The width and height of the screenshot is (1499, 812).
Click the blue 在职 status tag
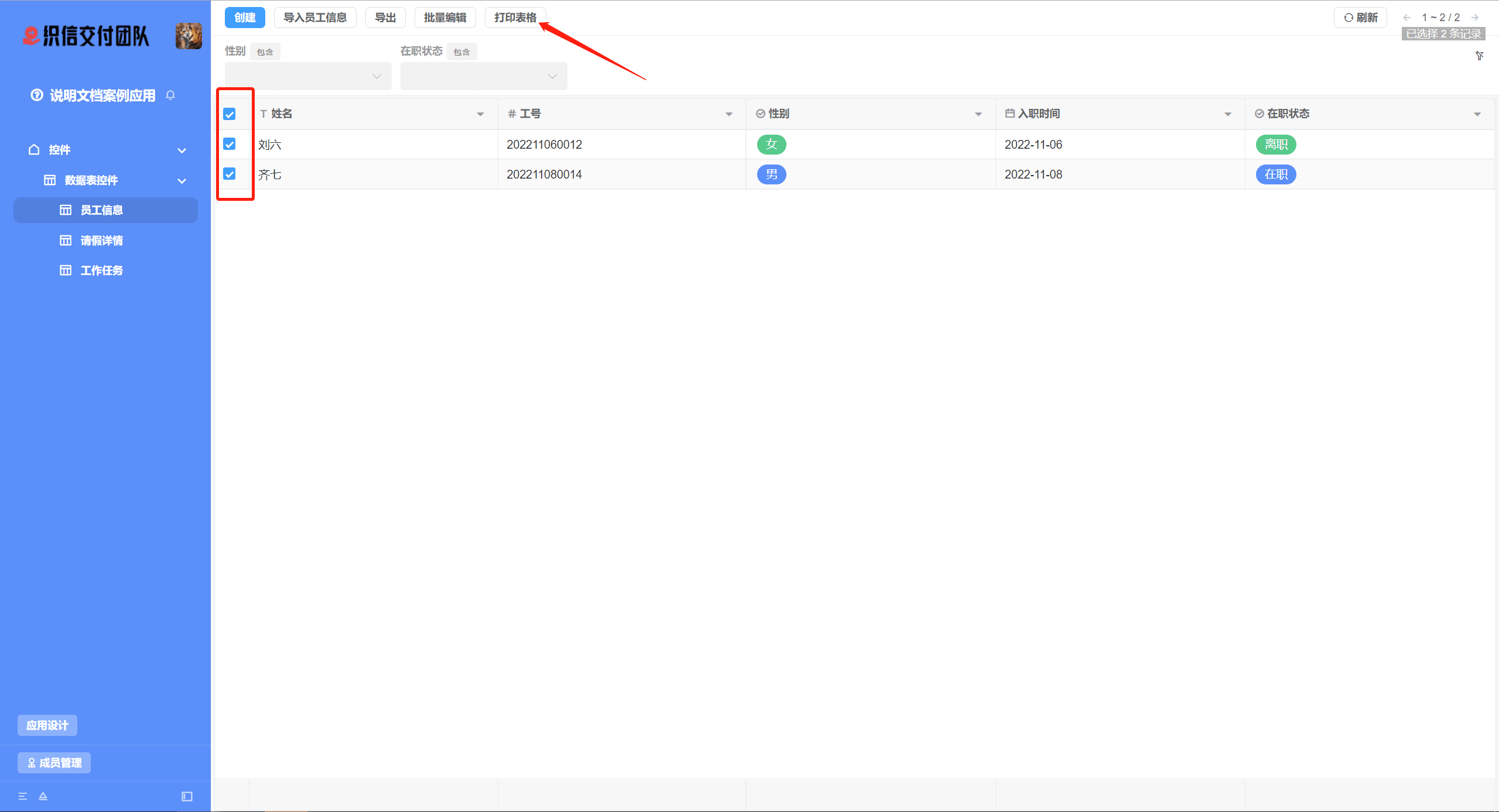coord(1275,174)
